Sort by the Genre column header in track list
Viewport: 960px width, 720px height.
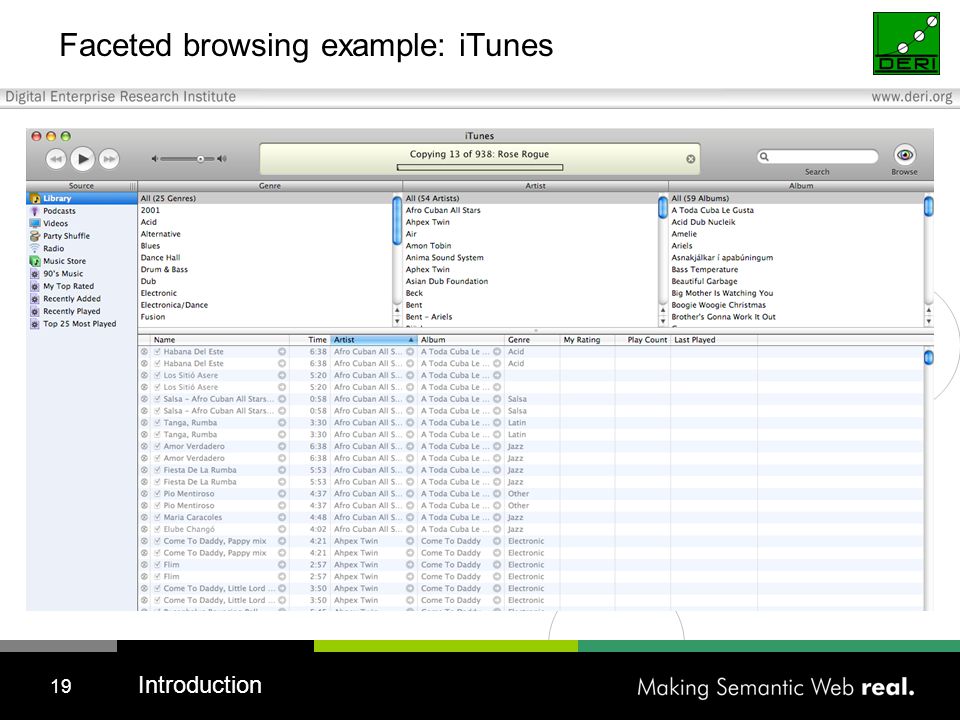pos(531,340)
